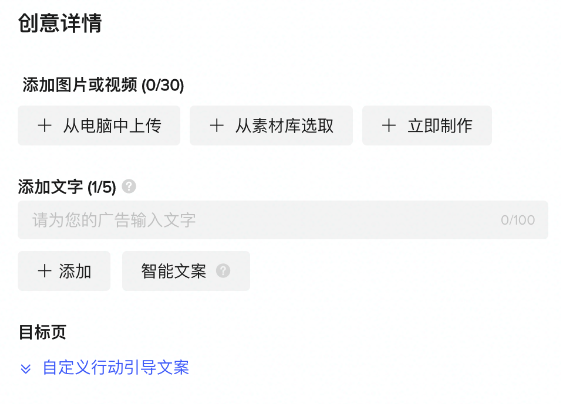Start creating with 立即制作
Screen dimensions: 561x404
(x=427, y=126)
